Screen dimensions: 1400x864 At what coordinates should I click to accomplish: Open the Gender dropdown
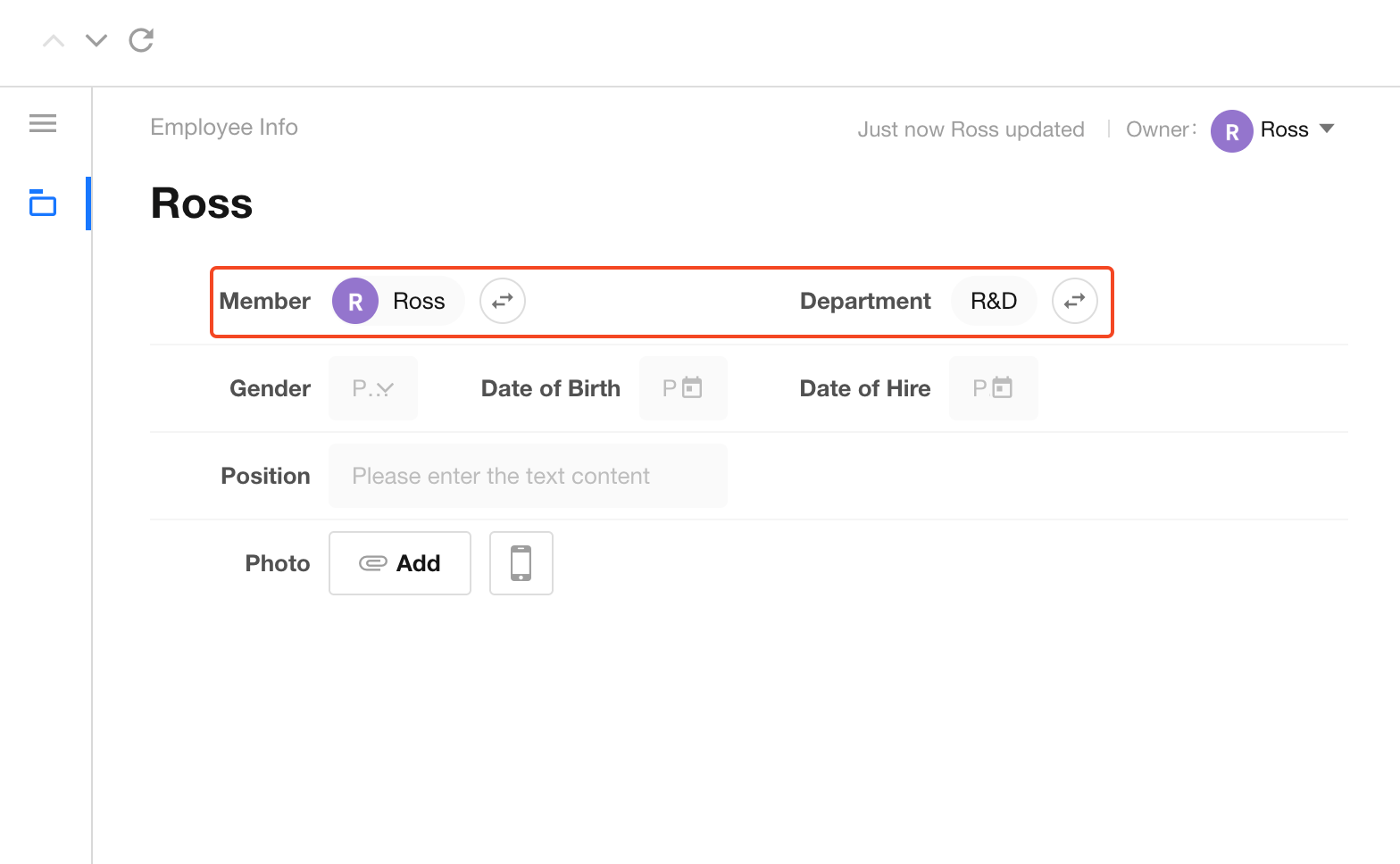click(373, 388)
